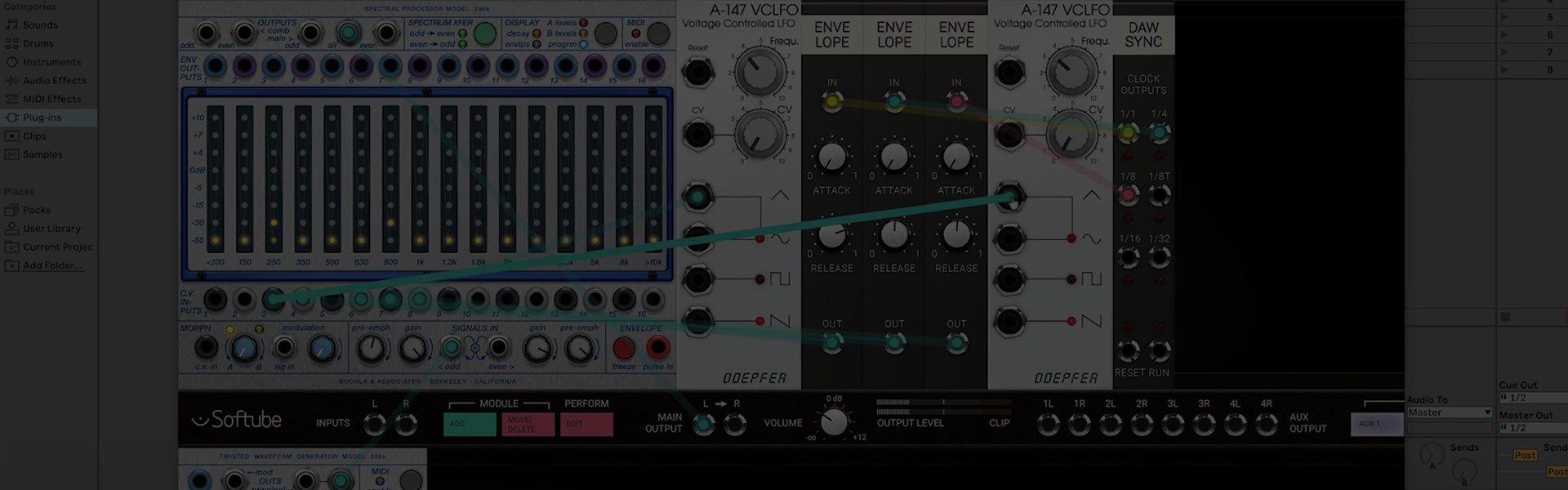This screenshot has width=1568, height=490.
Task: Click the DAW Sync Run output jack
Action: tap(1159, 351)
